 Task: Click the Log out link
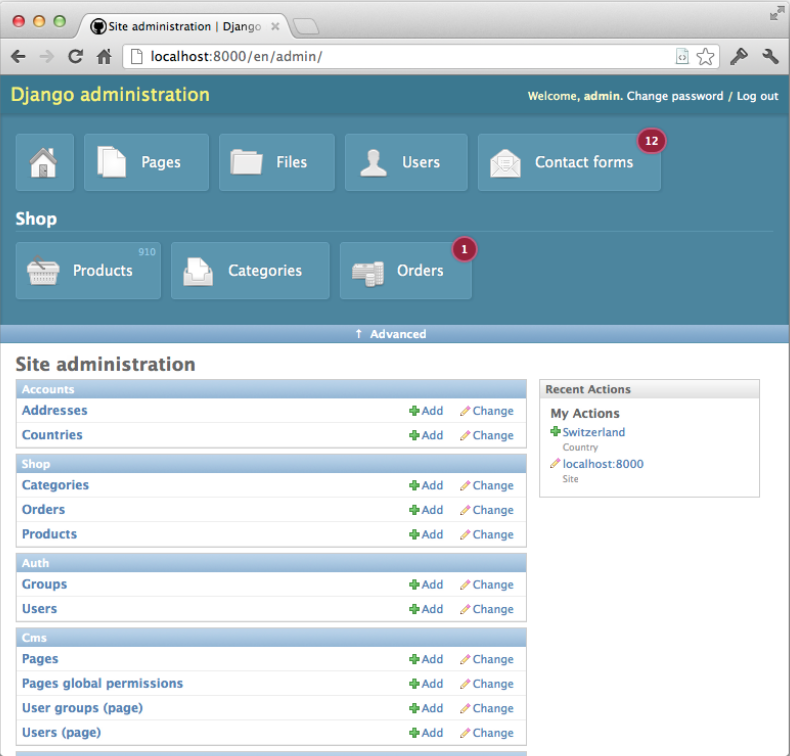[x=757, y=96]
